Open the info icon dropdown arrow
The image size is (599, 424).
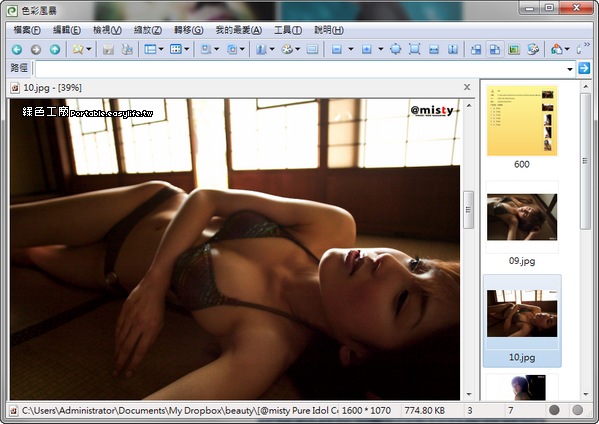coord(272,49)
